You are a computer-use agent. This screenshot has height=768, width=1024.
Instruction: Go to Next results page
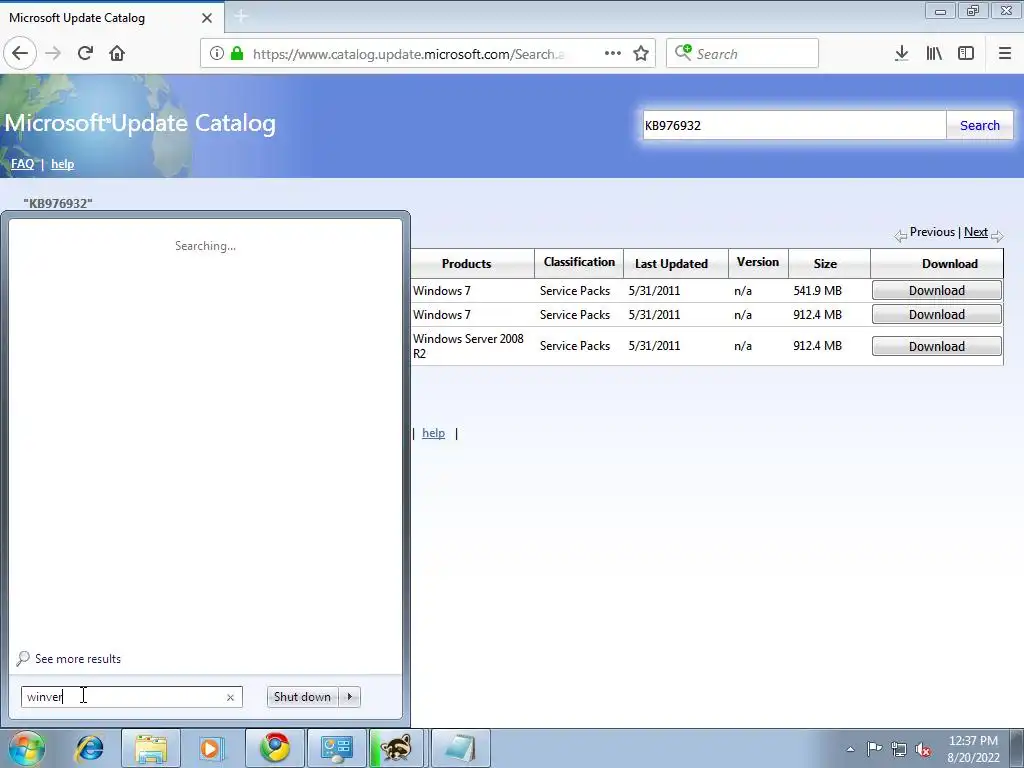976,232
